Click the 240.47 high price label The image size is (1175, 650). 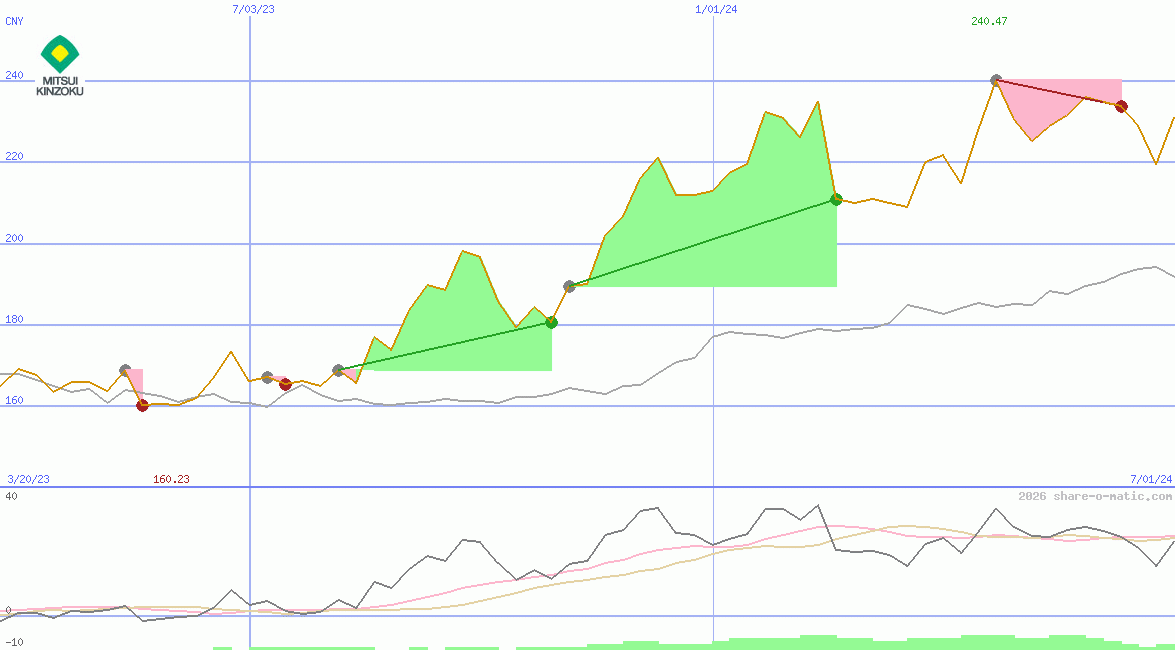click(x=988, y=20)
